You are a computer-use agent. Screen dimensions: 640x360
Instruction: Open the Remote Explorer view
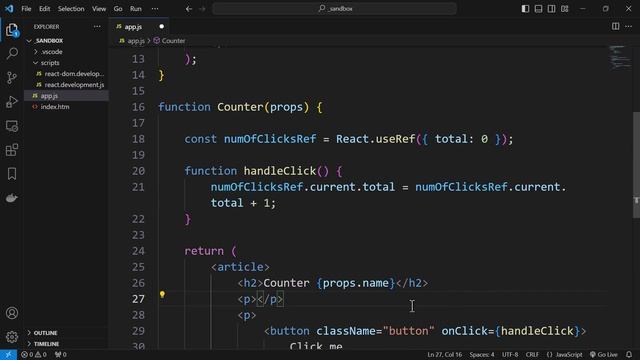pos(12,126)
